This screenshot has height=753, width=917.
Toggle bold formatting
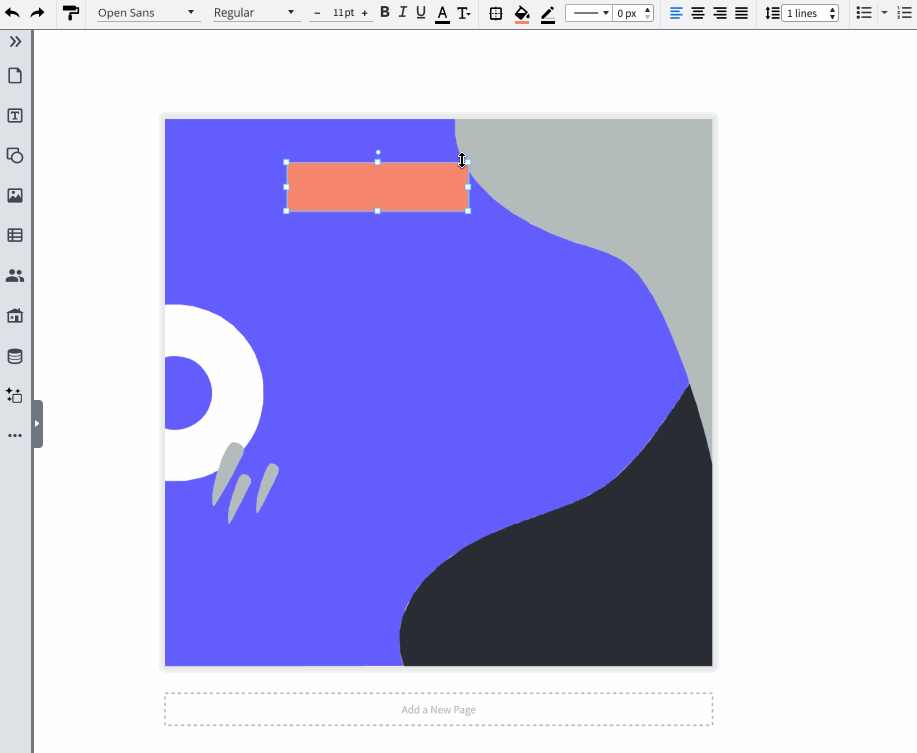[384, 12]
